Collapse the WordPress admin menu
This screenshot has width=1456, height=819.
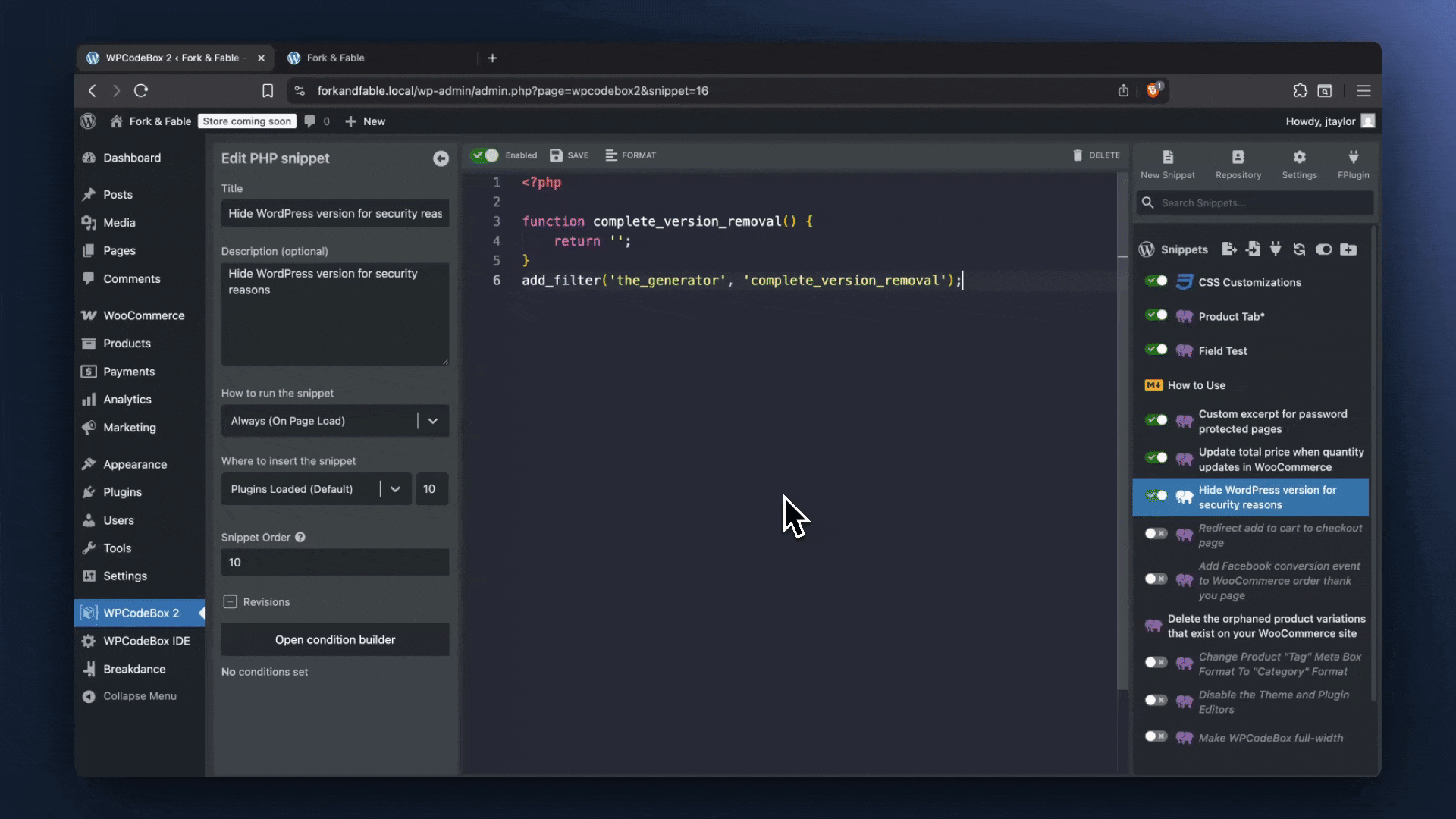tap(140, 696)
